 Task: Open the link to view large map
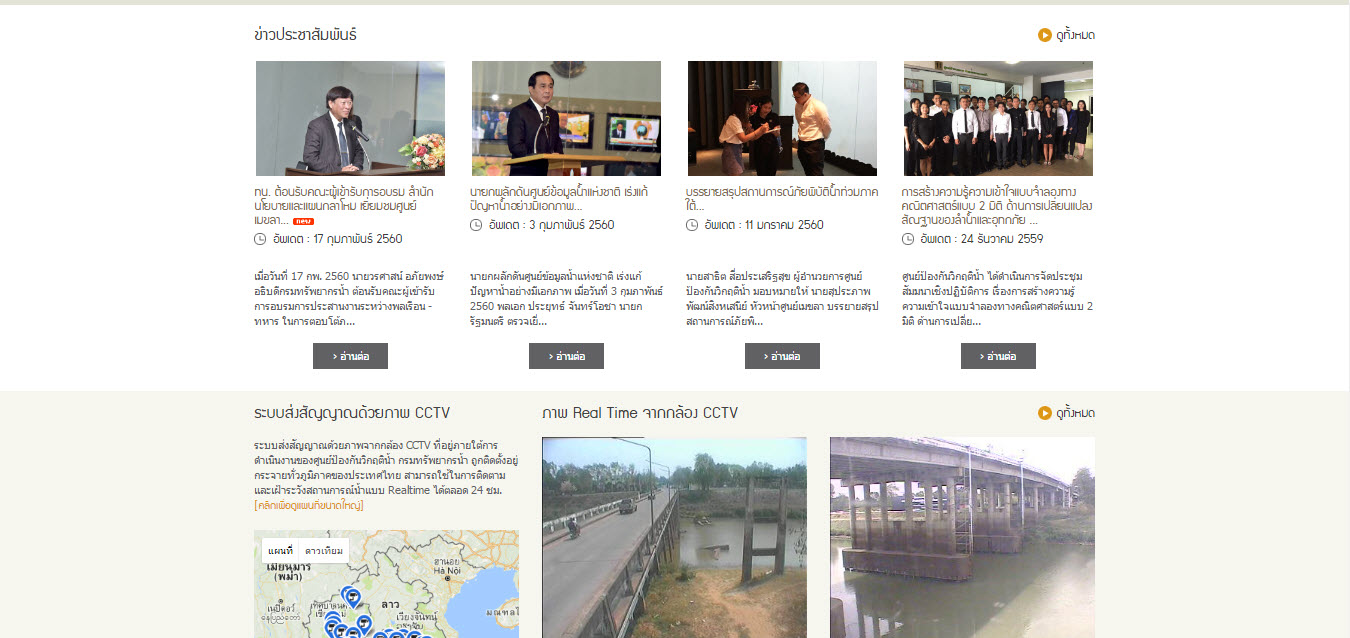click(x=309, y=505)
